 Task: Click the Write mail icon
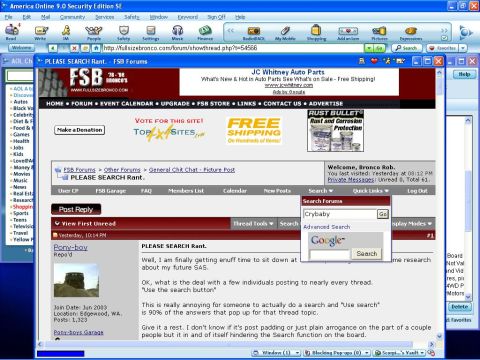41,33
